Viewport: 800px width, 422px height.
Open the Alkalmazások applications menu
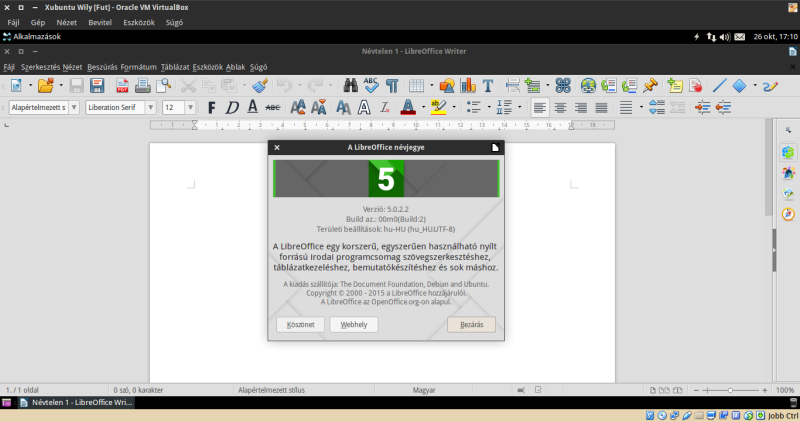(32, 37)
